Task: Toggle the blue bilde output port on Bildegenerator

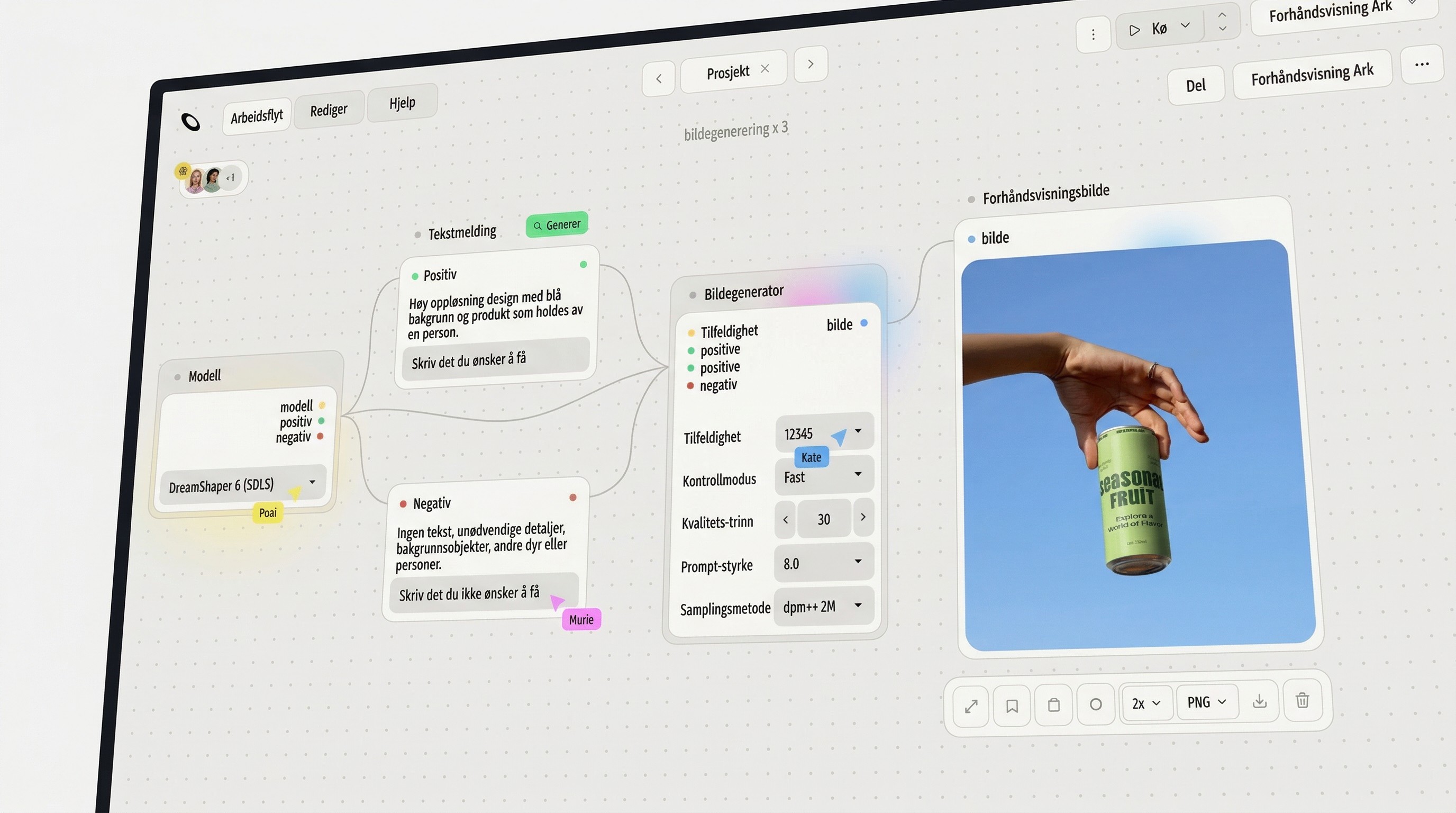Action: pyautogui.click(x=863, y=323)
